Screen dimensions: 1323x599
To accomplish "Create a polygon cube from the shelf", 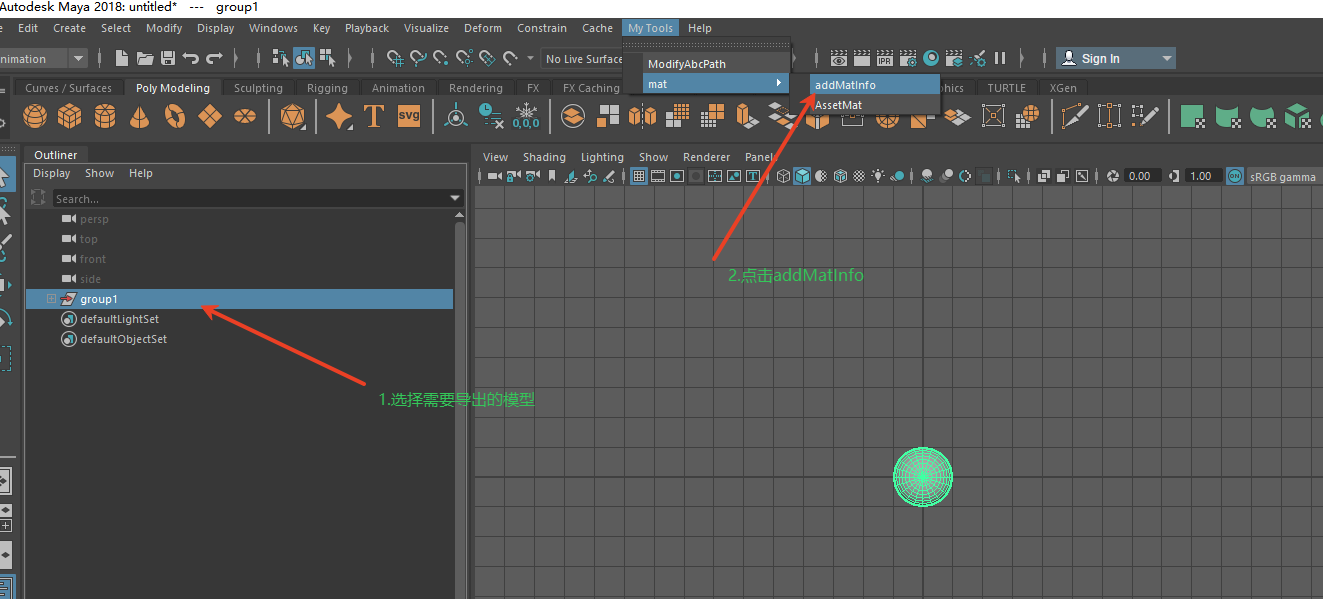I will pyautogui.click(x=69, y=117).
